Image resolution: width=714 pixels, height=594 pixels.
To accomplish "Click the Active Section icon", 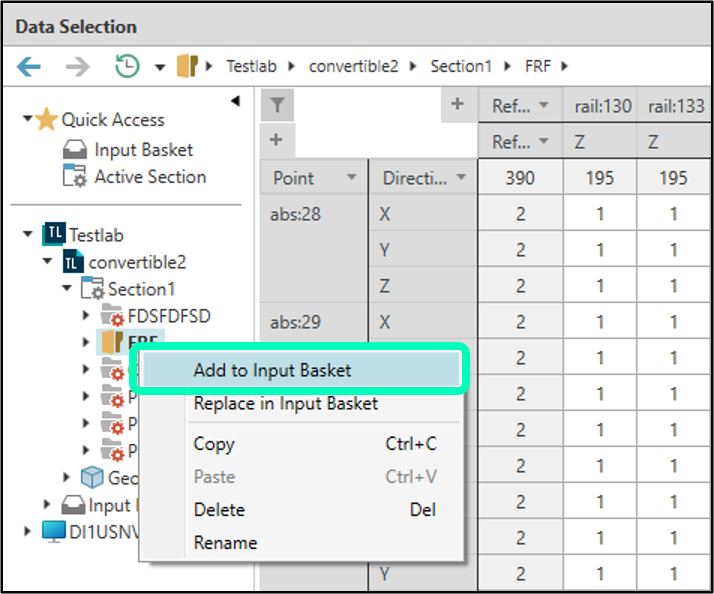I will point(75,177).
